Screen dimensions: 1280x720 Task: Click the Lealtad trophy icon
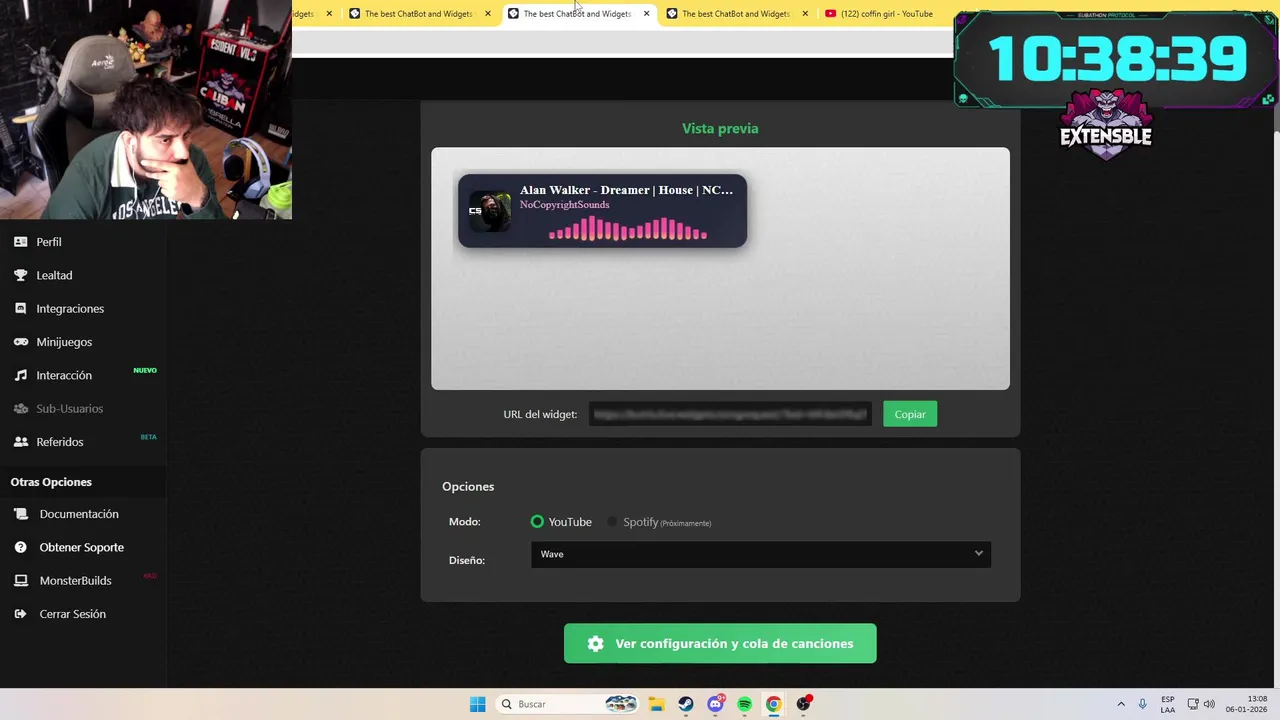click(20, 275)
